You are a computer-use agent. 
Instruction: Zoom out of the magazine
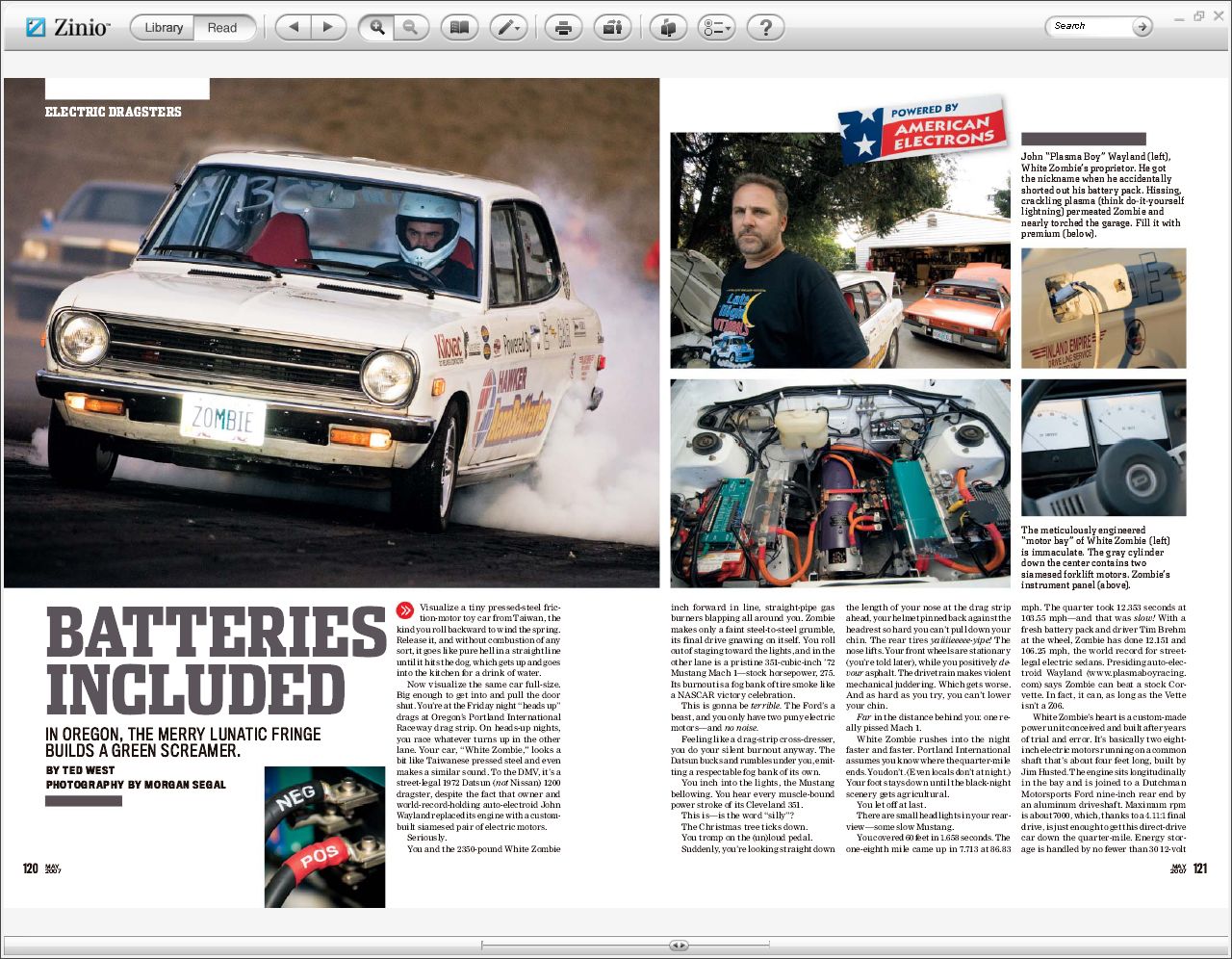410,28
